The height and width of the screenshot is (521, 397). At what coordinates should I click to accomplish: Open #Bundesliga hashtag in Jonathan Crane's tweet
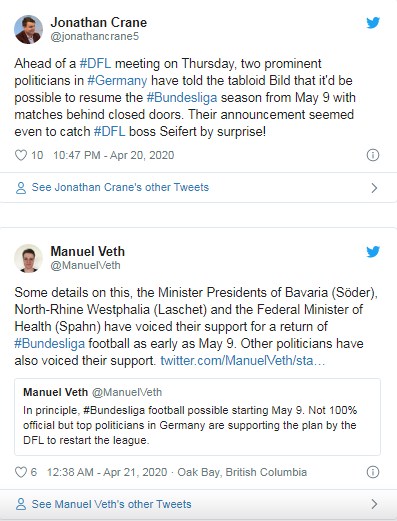click(x=182, y=98)
